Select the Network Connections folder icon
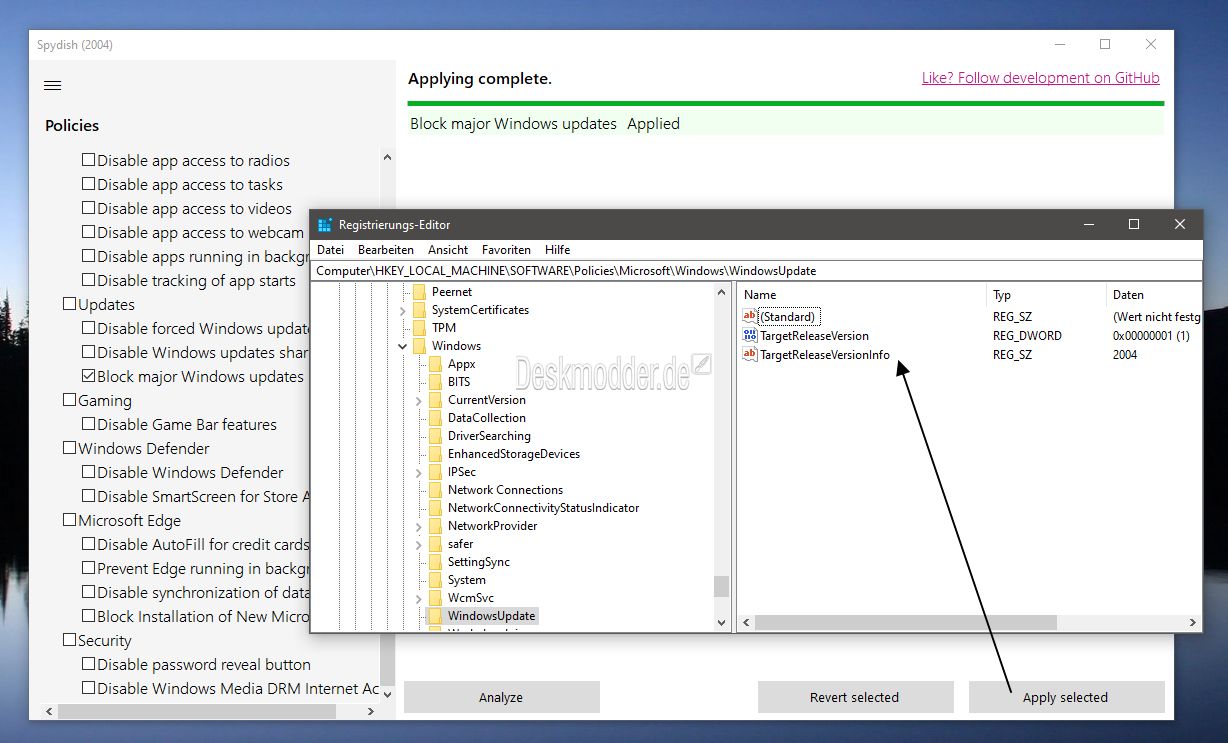The height and width of the screenshot is (743, 1228). click(x=435, y=490)
